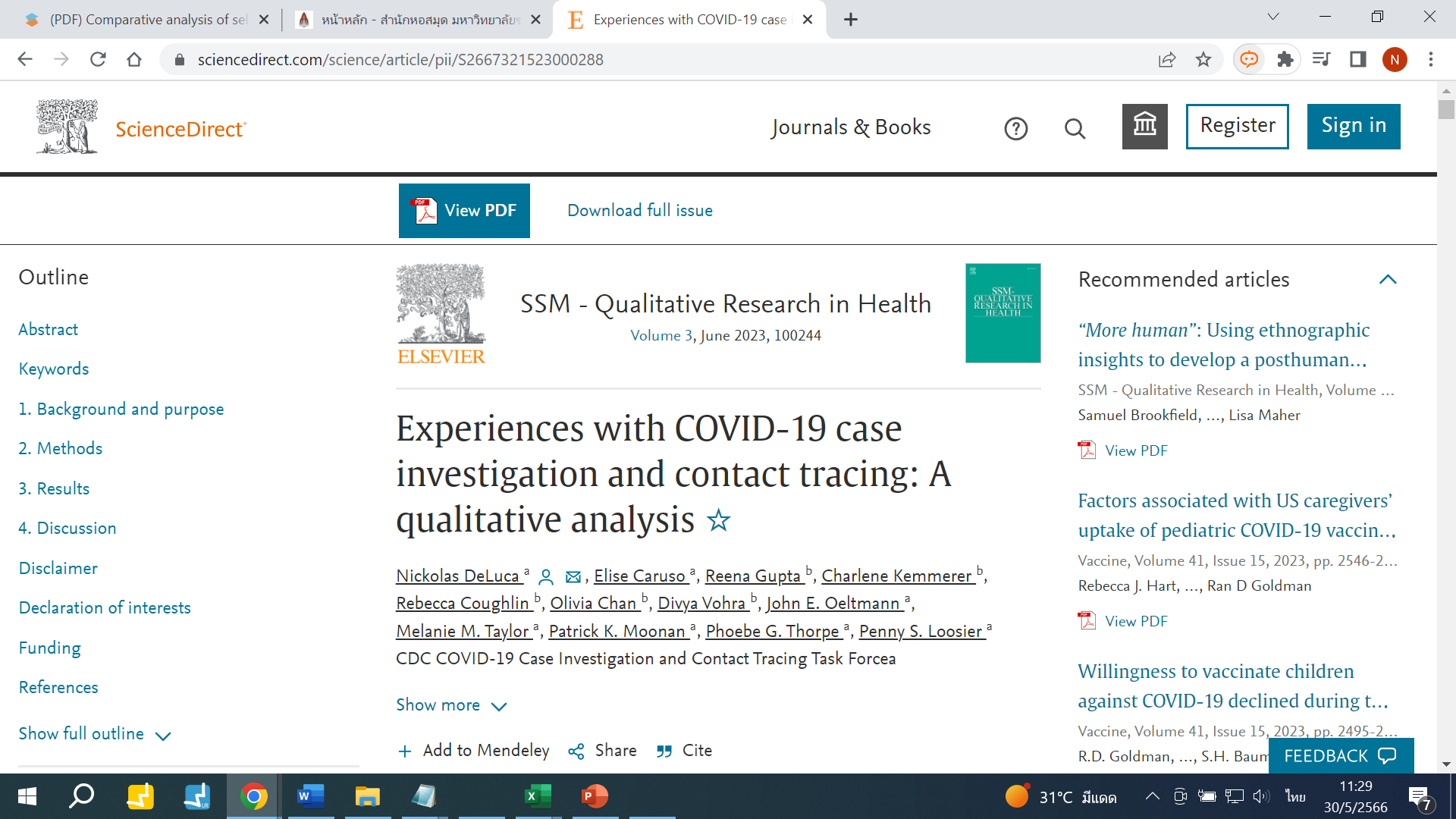Open Microsoft Word from taskbar

pos(311,796)
